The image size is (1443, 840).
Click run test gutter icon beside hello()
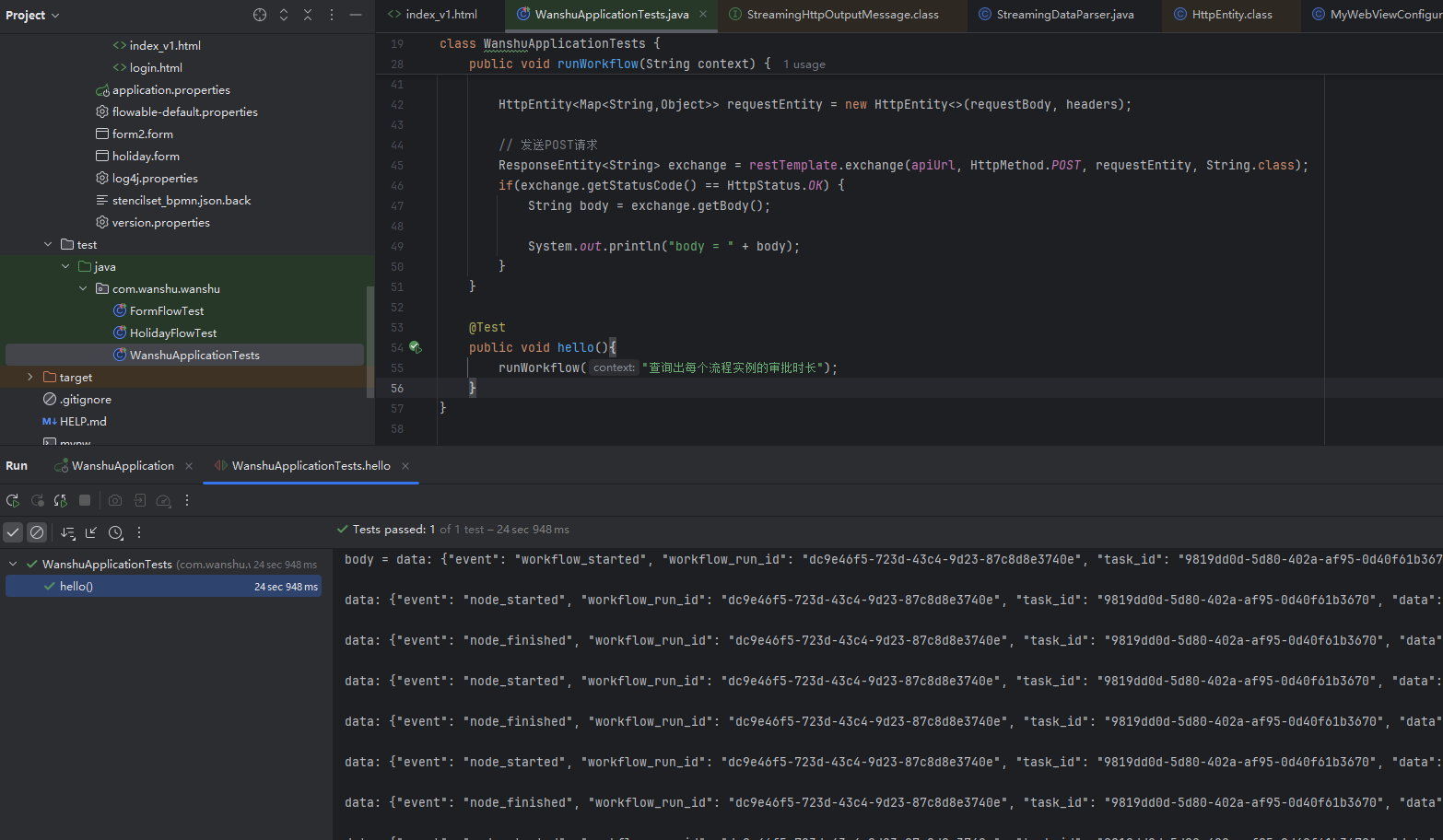[x=415, y=347]
